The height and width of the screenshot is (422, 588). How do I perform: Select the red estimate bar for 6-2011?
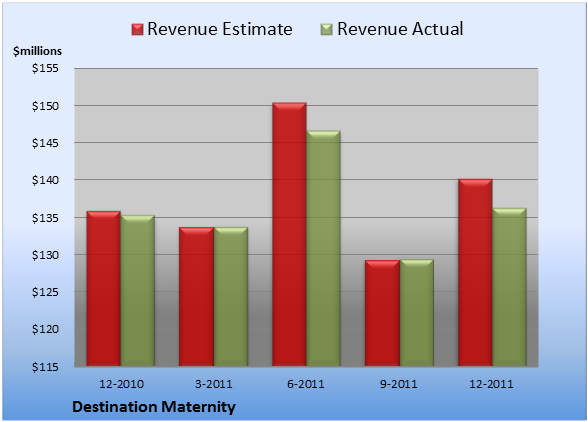click(290, 234)
